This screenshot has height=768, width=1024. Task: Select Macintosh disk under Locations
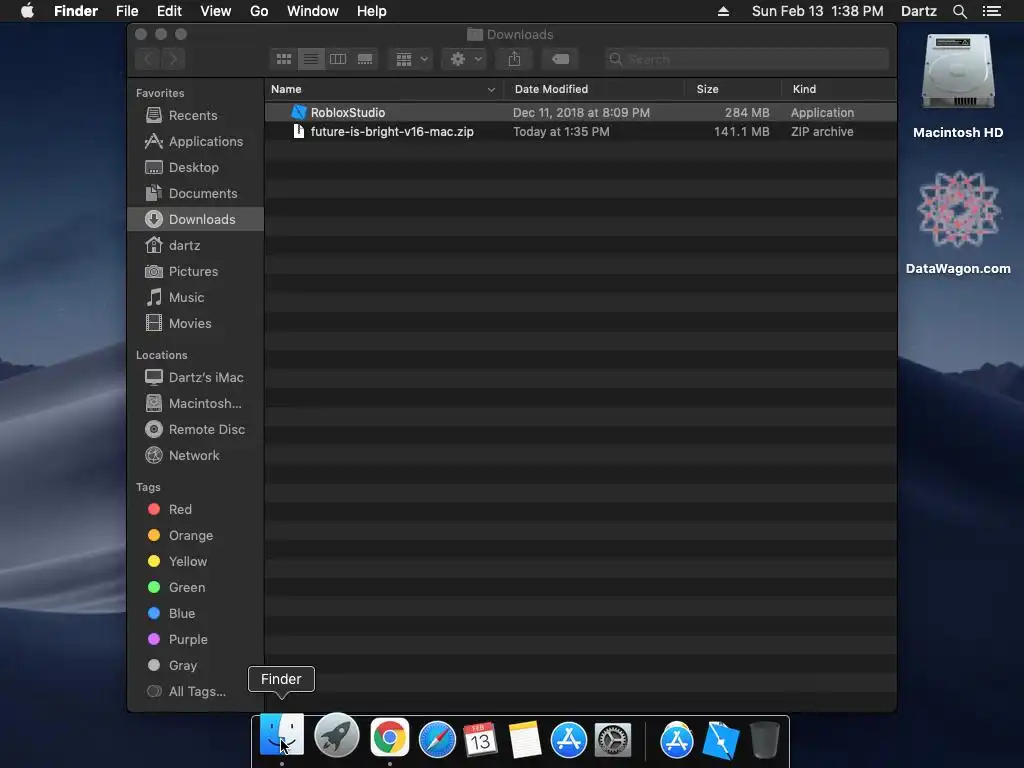195,404
